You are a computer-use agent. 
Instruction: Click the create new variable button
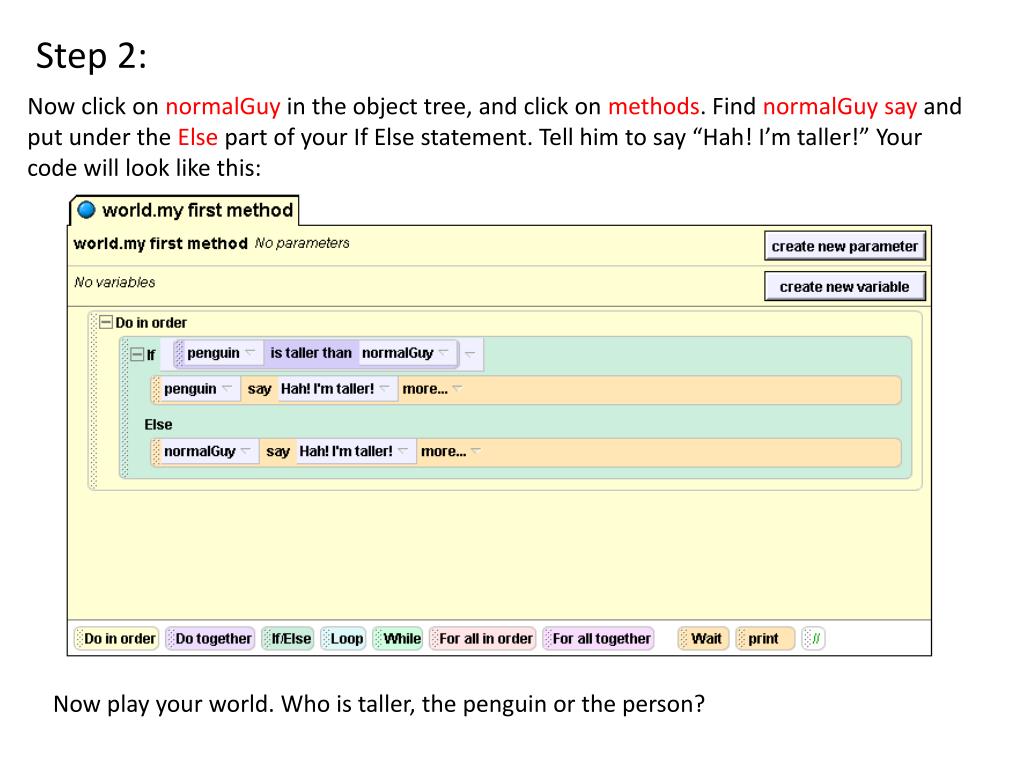(844, 287)
